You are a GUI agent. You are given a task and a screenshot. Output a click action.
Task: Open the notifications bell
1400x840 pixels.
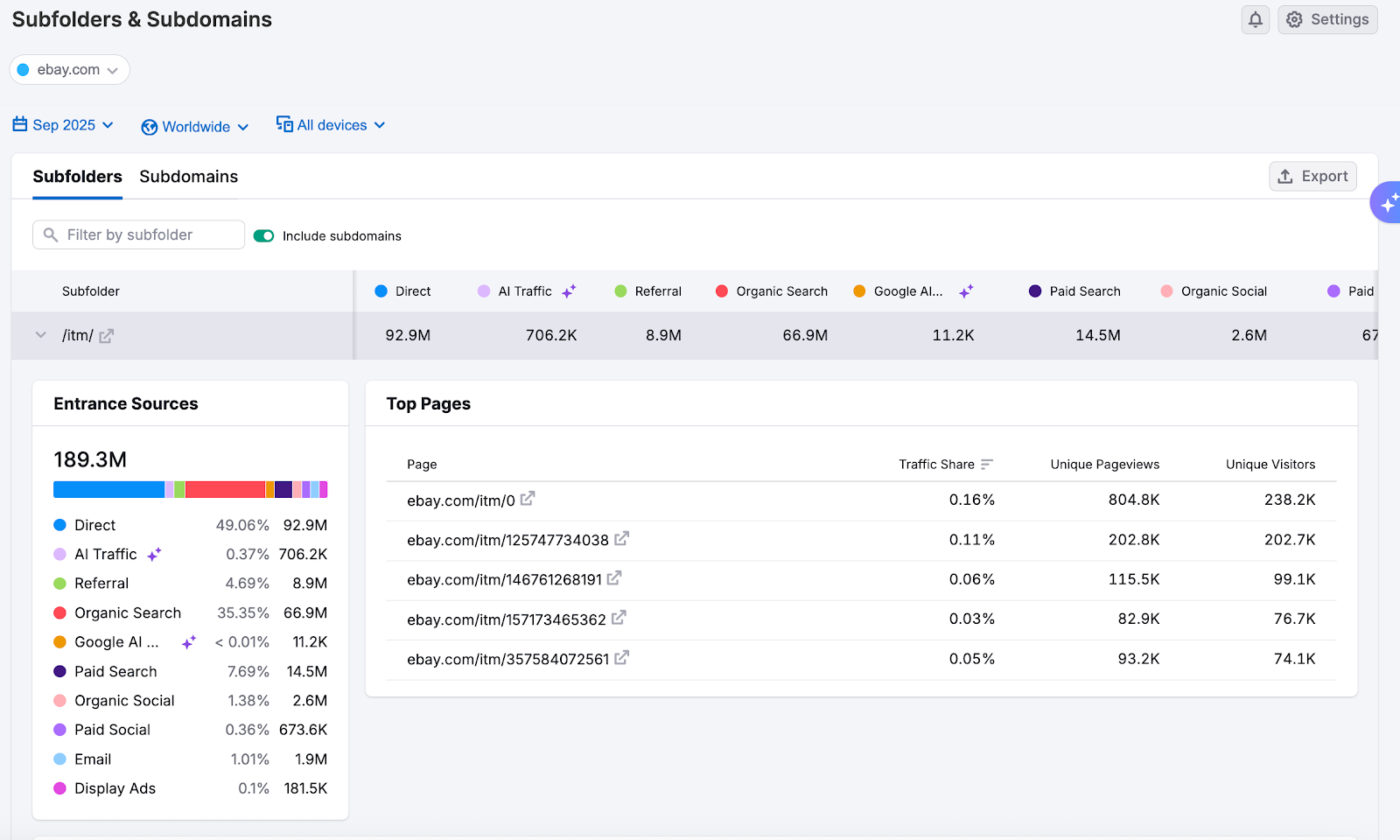1255,19
